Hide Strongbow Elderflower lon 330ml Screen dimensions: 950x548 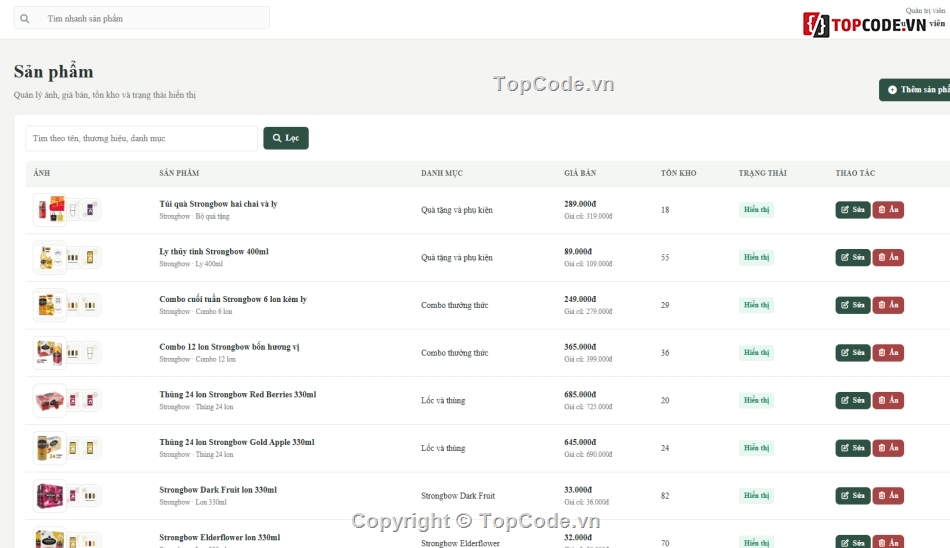[888, 542]
